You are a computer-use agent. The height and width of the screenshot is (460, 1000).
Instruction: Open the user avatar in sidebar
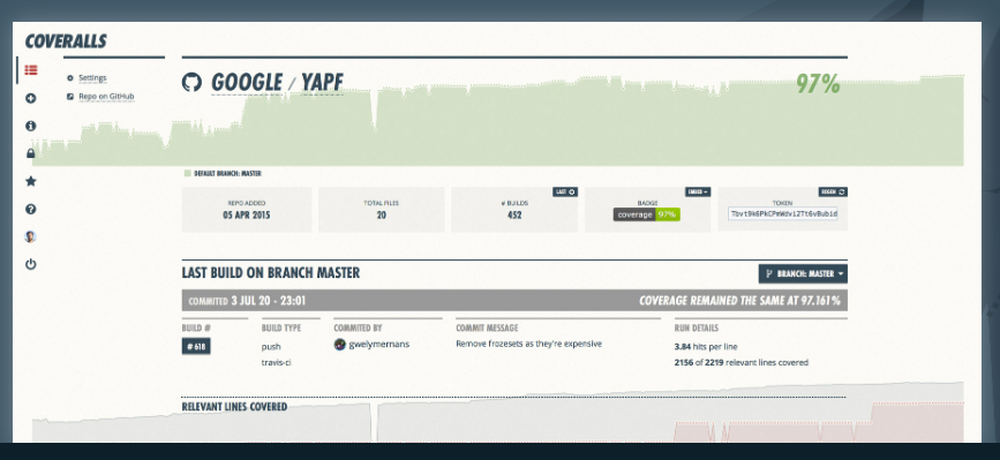(x=31, y=237)
